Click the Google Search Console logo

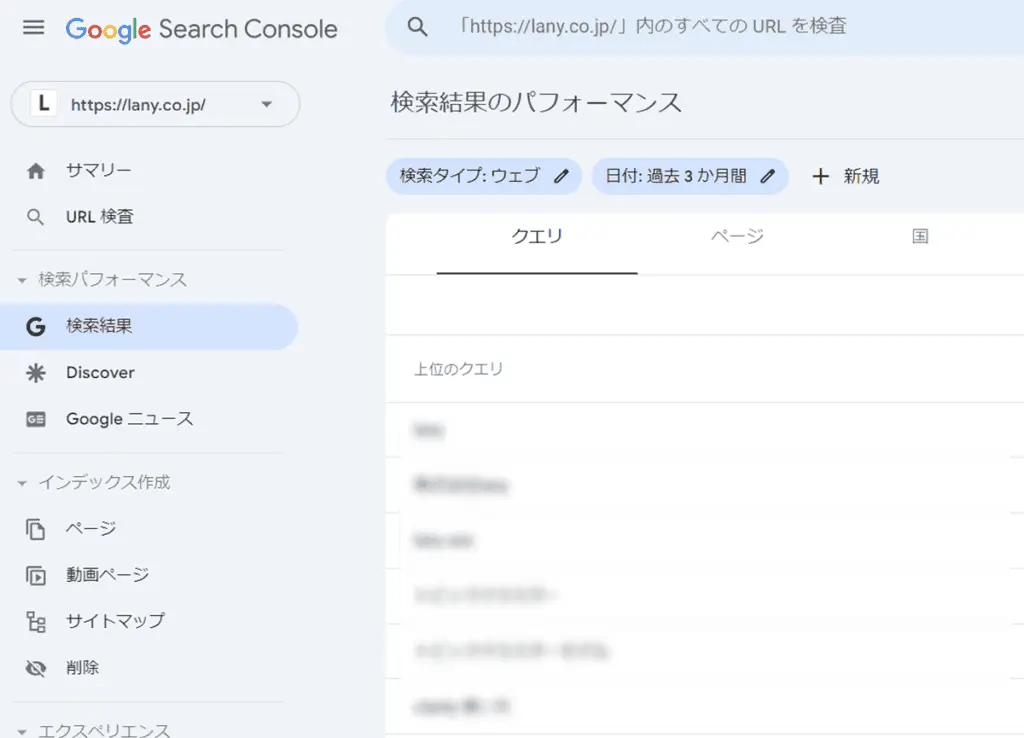click(x=202, y=29)
